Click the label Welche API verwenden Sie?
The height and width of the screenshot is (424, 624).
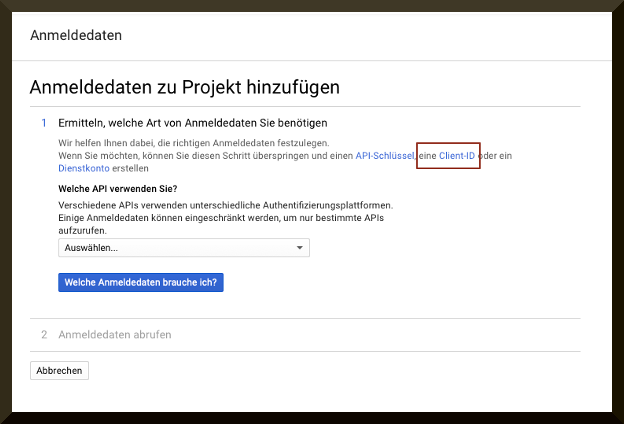click(118, 189)
